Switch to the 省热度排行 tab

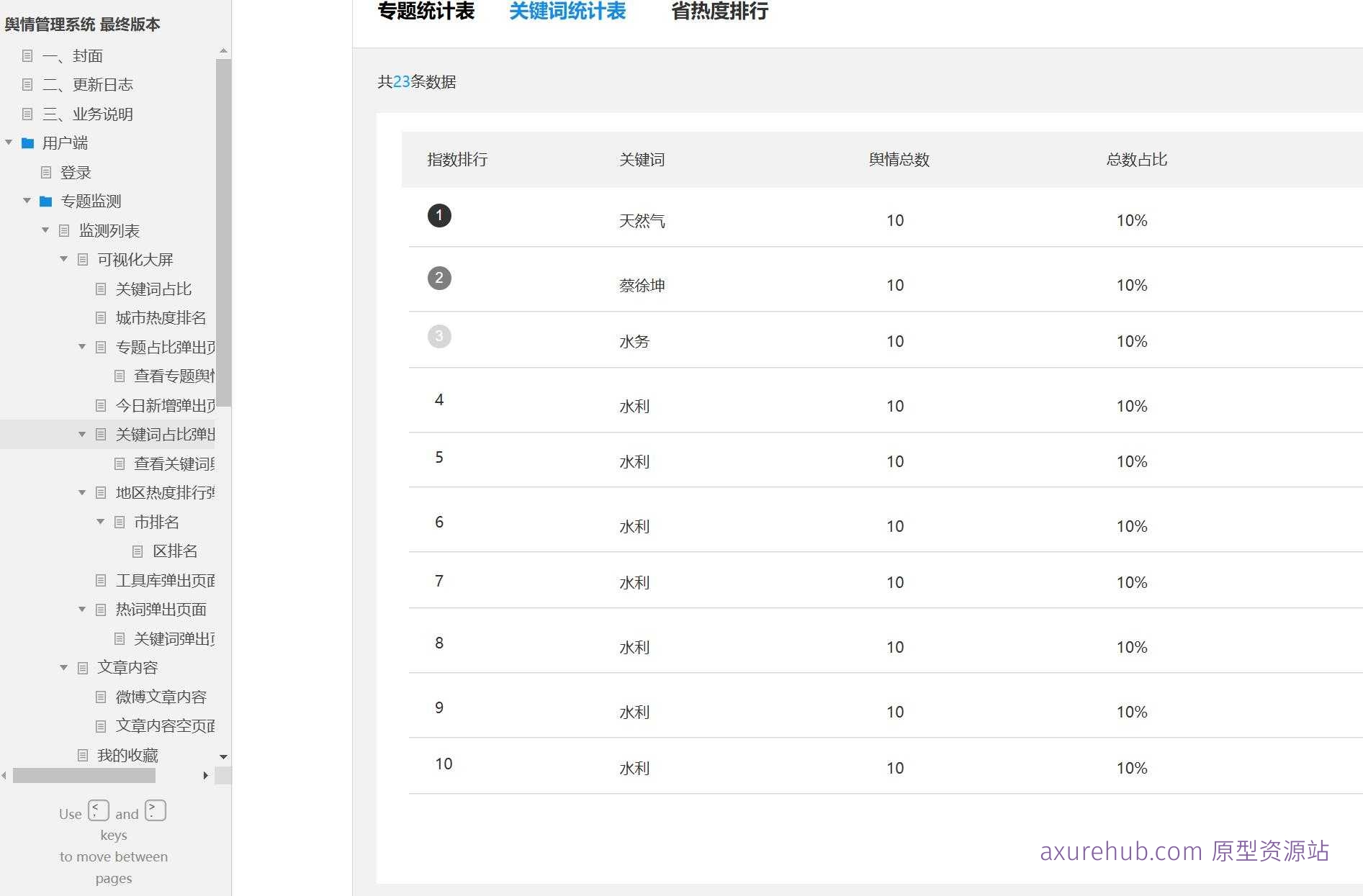point(721,11)
